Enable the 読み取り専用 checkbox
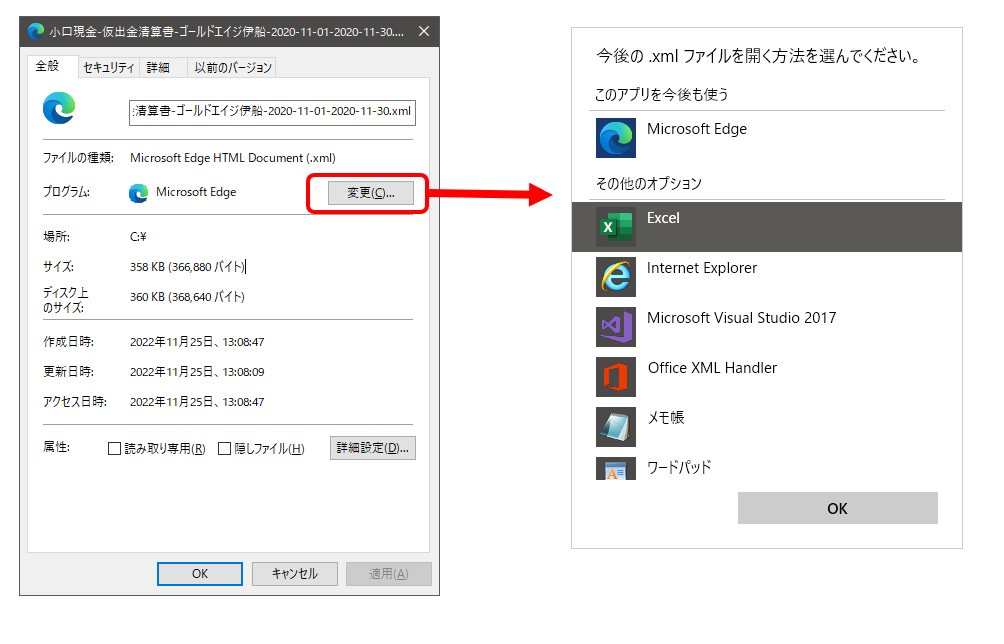 click(114, 449)
